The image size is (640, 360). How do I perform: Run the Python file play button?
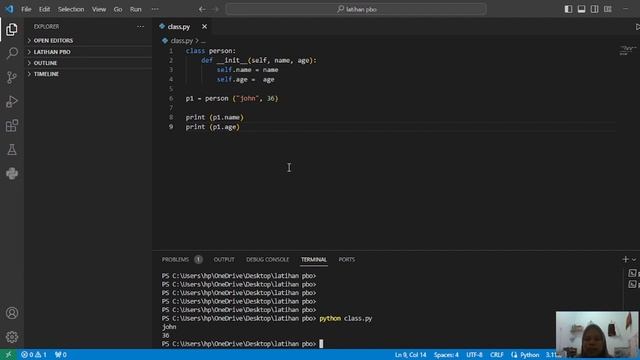[637, 27]
